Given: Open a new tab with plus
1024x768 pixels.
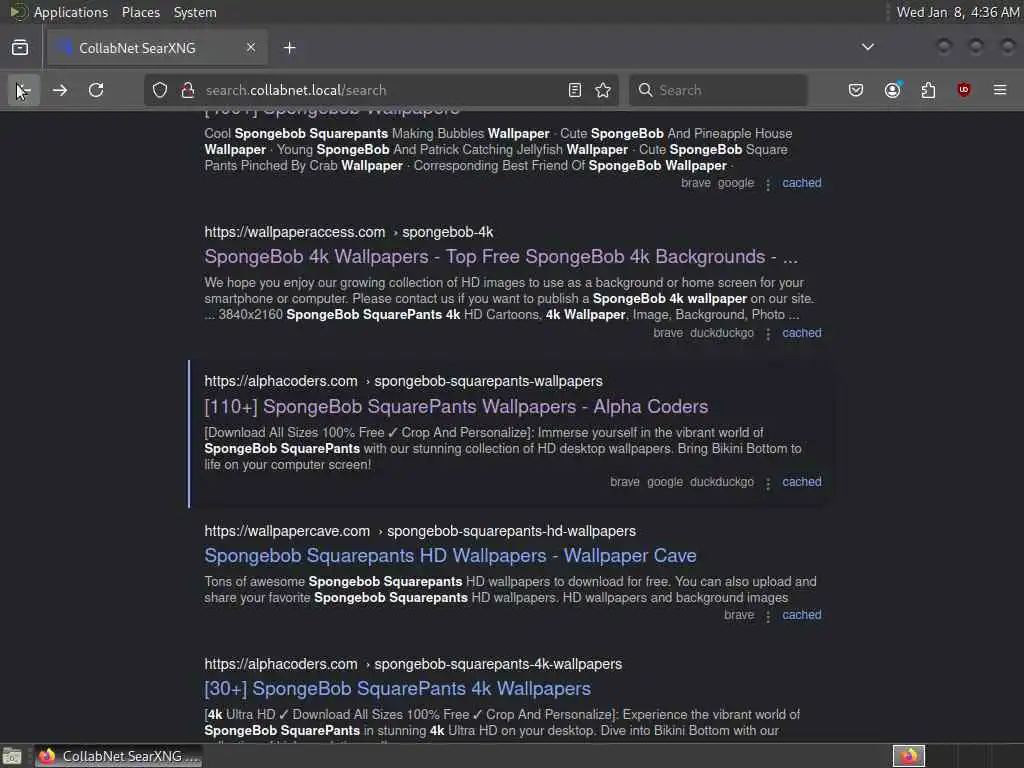Looking at the screenshot, I should [289, 48].
